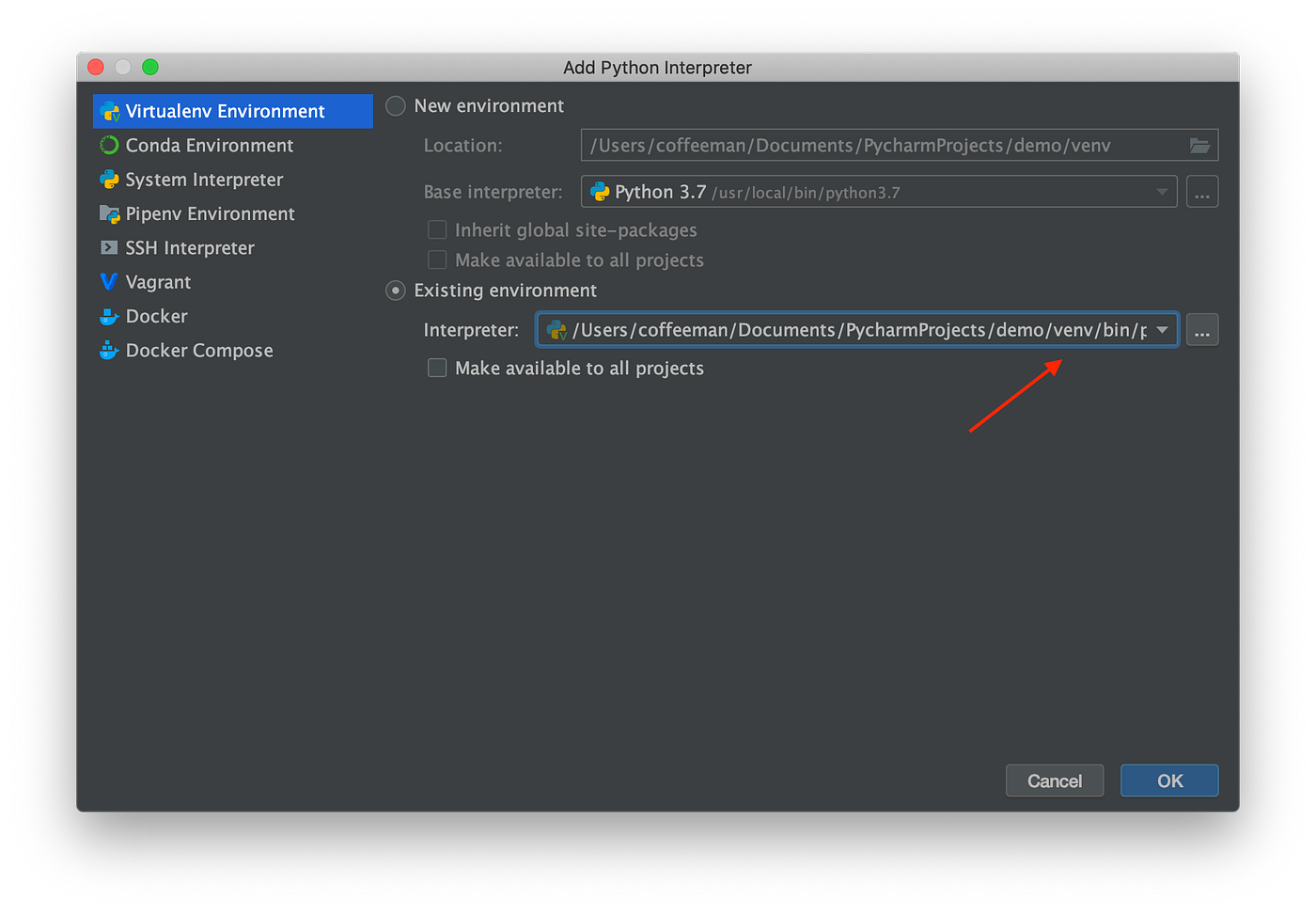The height and width of the screenshot is (913, 1316).
Task: Select the Virtualenv Environment icon in sidebar
Action: point(110,111)
